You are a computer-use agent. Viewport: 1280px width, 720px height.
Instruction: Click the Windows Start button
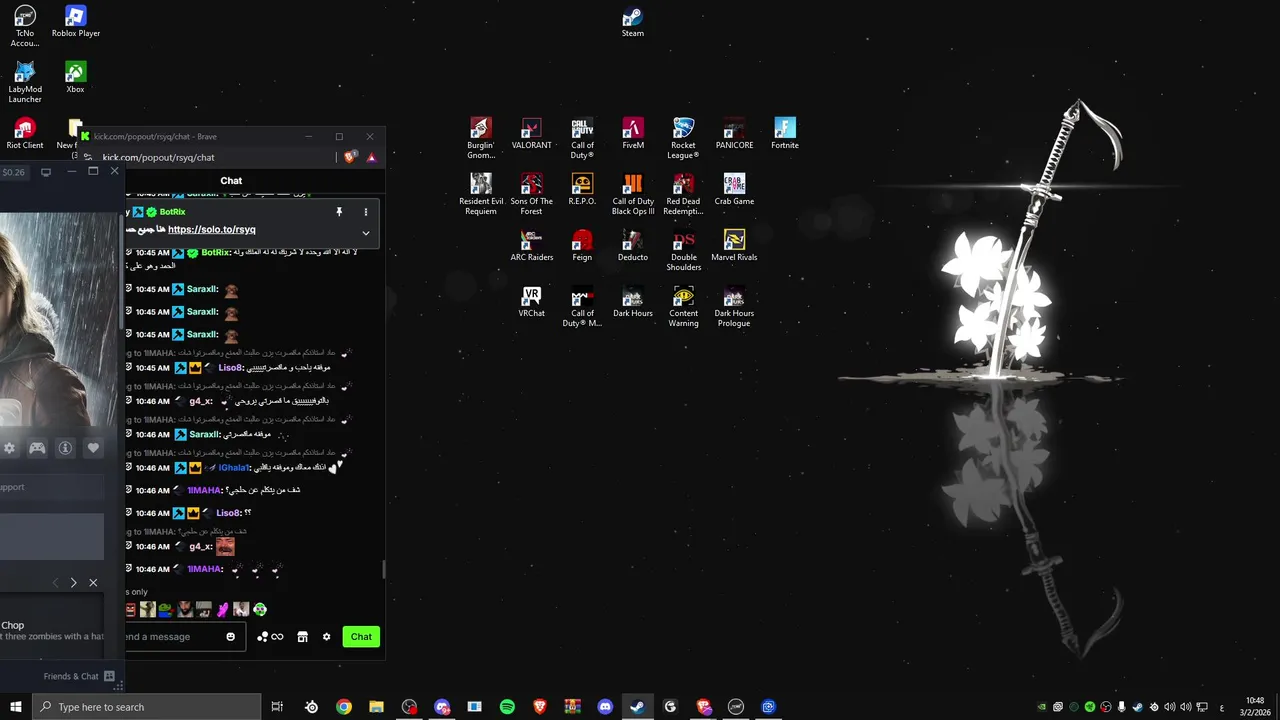(x=16, y=707)
